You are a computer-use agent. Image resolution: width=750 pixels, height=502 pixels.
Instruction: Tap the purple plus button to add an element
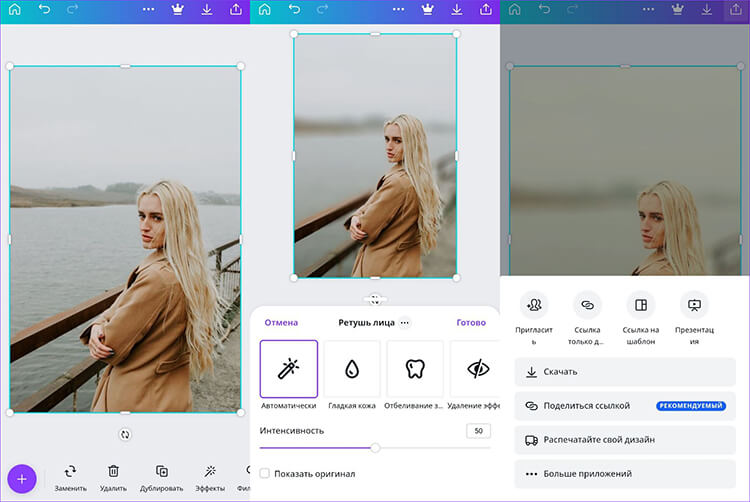coord(22,479)
